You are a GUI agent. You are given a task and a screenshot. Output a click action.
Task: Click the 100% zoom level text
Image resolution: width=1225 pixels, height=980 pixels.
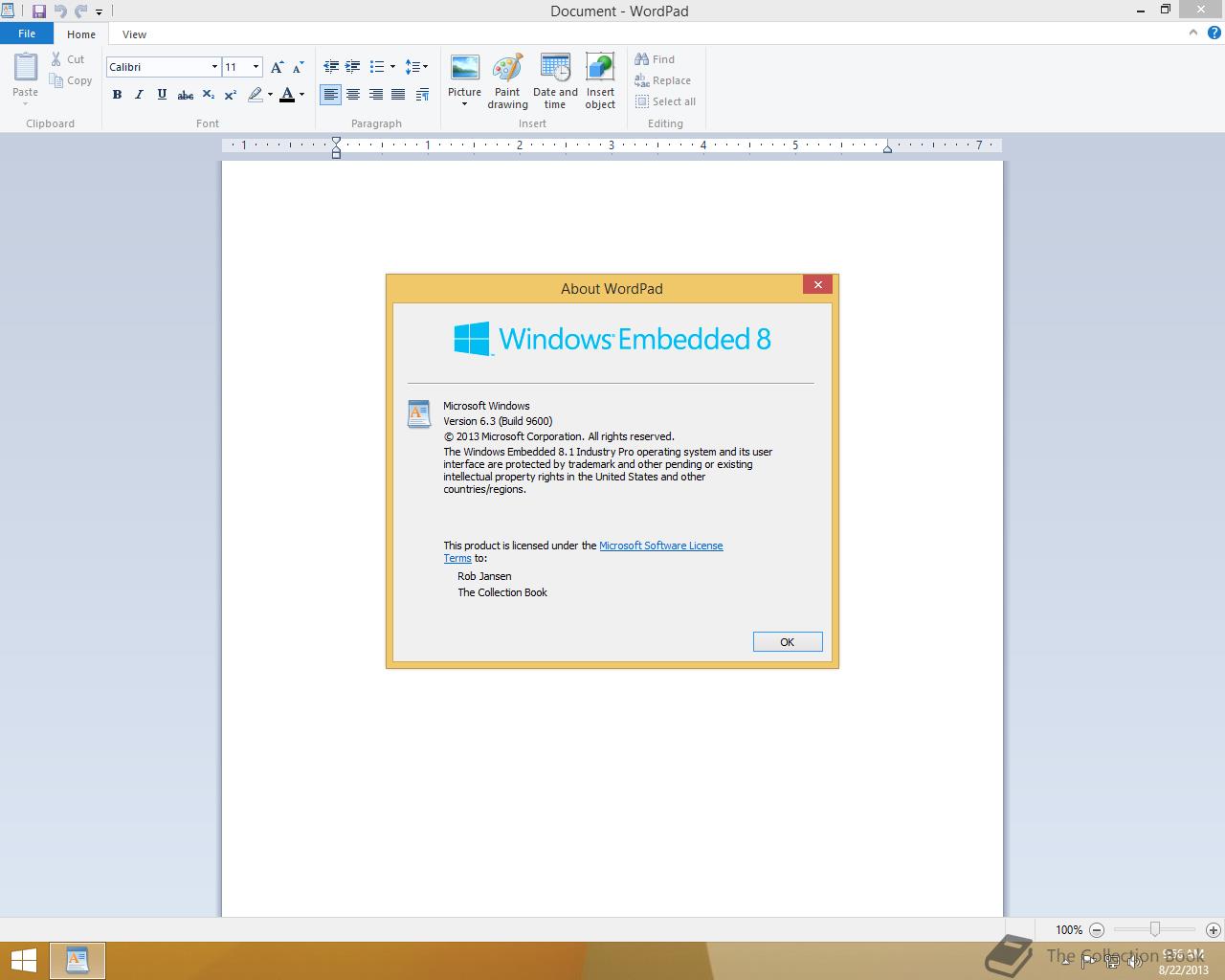tap(1069, 929)
